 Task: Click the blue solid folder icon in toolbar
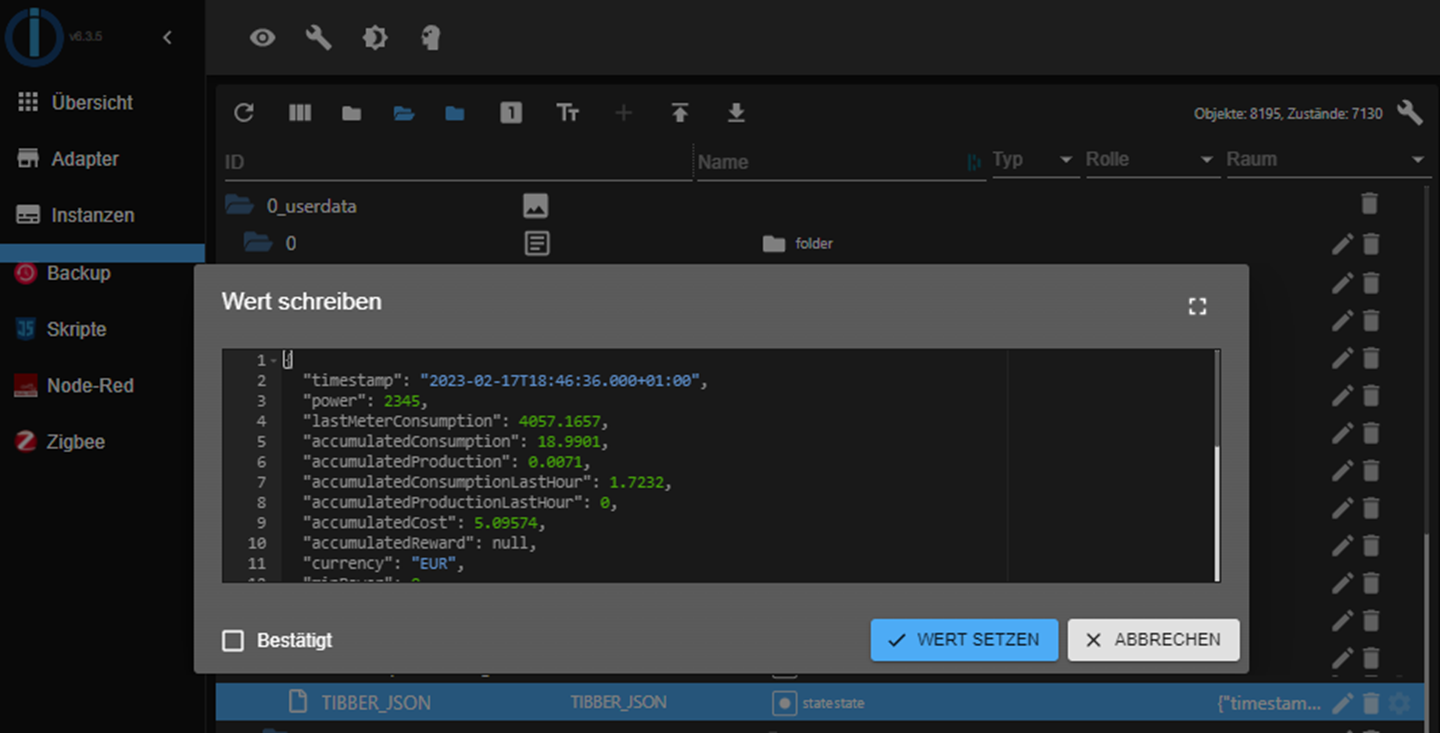pos(455,114)
